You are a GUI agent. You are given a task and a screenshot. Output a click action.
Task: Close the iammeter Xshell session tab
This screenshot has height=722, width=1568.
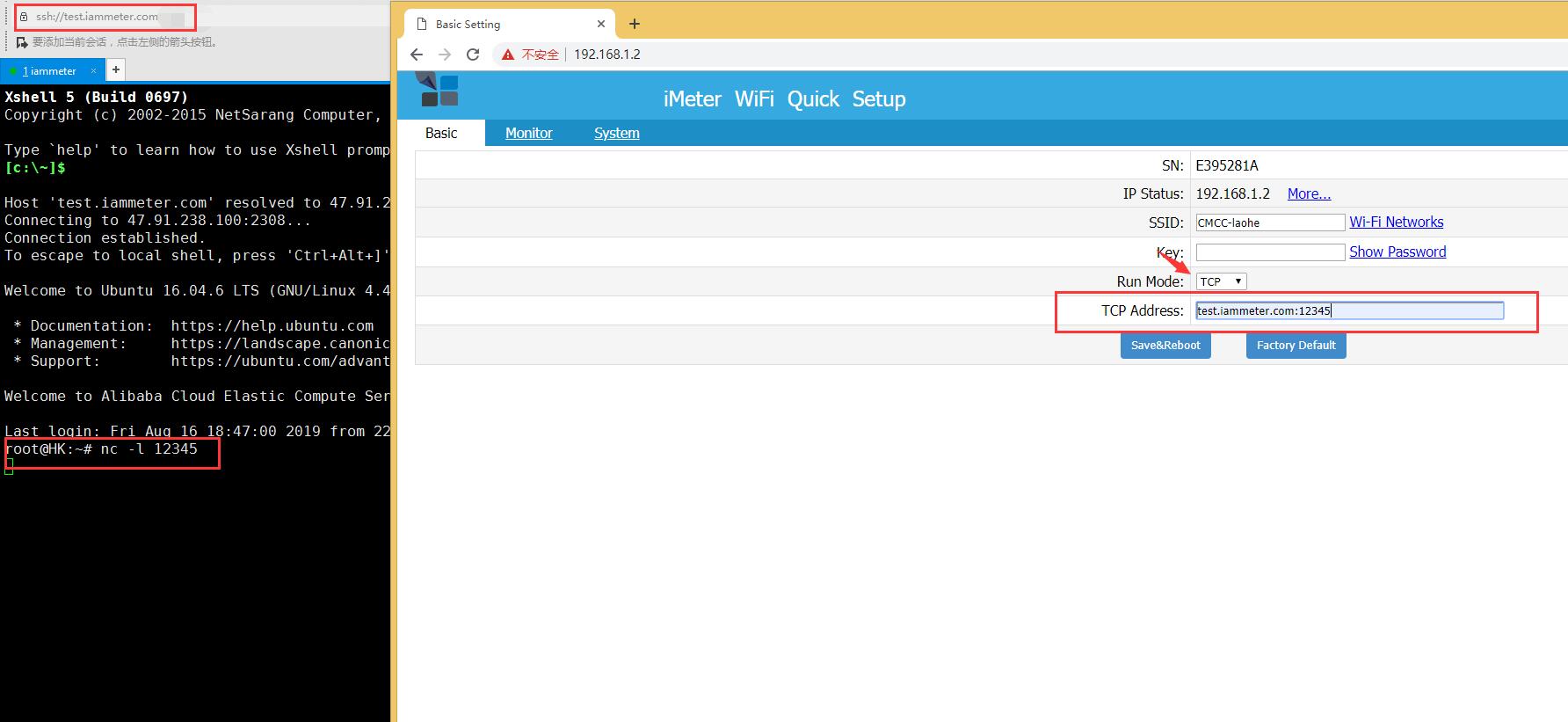(x=93, y=70)
